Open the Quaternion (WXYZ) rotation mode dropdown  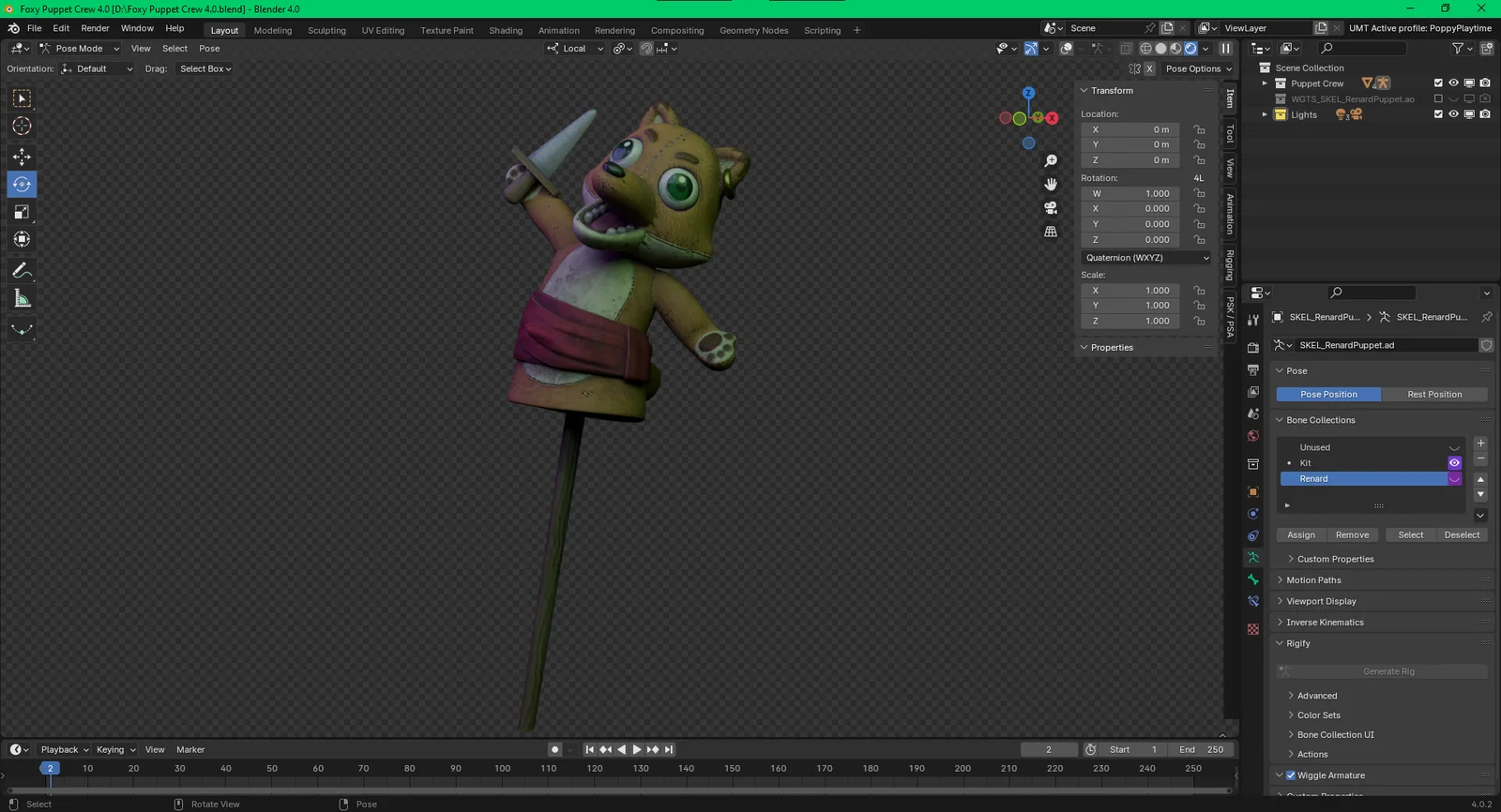1146,258
